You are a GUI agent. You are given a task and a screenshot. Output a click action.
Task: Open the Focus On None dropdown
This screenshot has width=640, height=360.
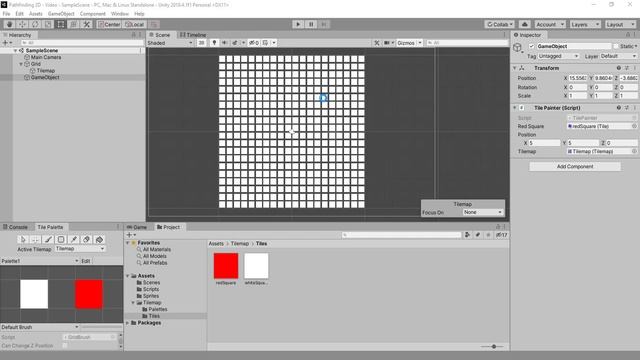482,213
